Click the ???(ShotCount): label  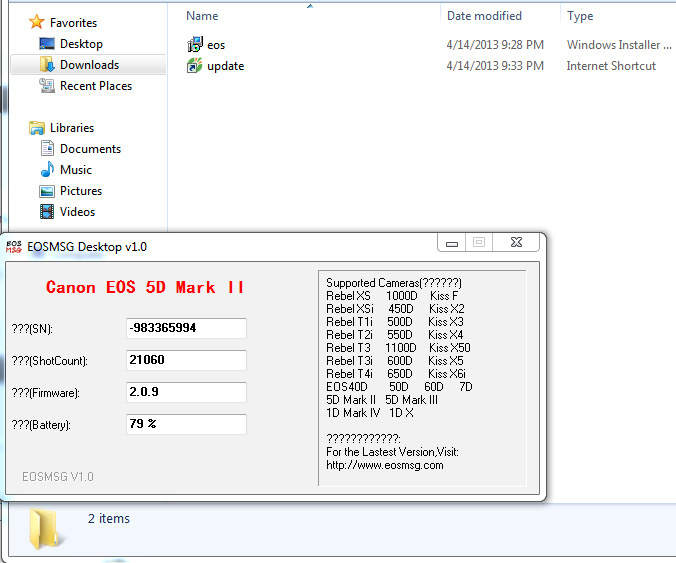coord(50,361)
